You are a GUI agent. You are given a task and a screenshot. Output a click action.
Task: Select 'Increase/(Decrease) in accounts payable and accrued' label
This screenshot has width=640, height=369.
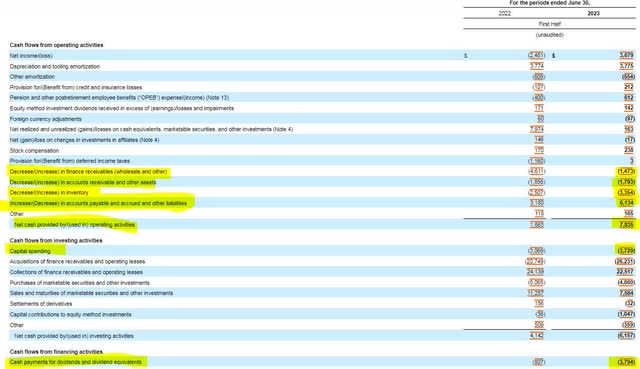pyautogui.click(x=98, y=203)
